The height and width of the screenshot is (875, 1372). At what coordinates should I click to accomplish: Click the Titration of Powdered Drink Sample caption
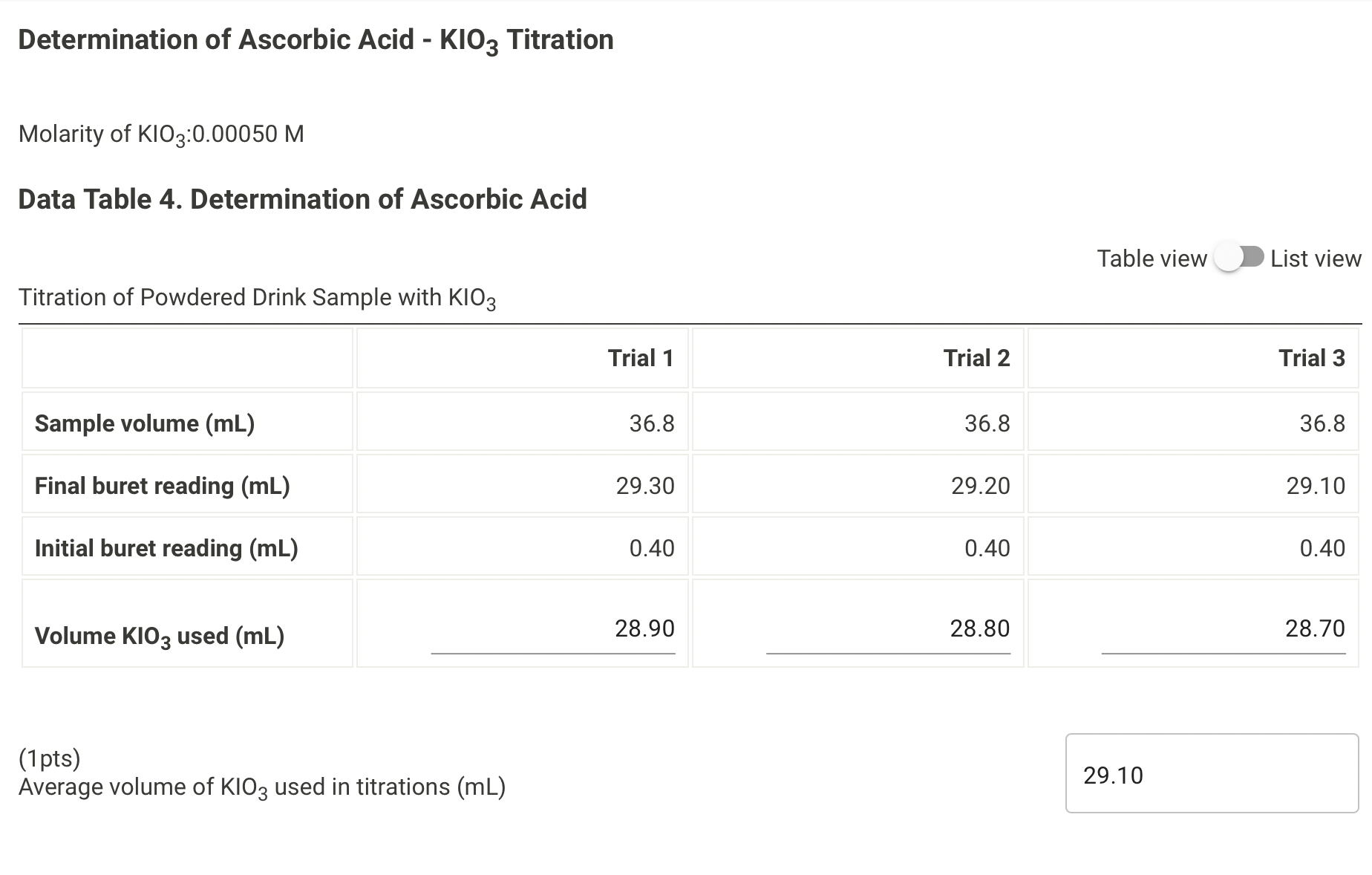click(257, 297)
